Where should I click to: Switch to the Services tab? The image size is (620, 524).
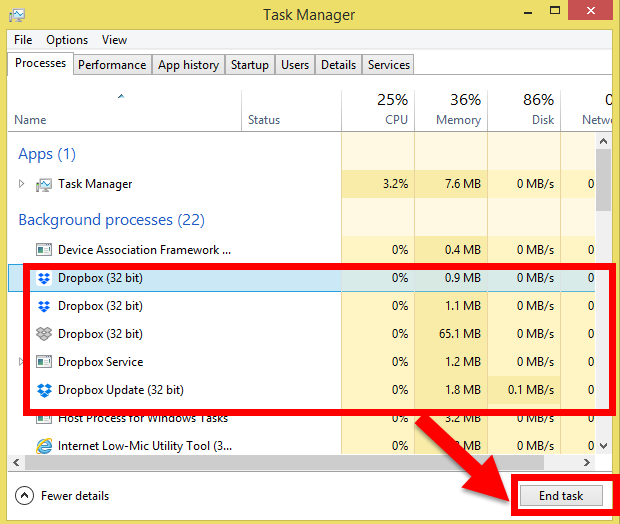[389, 65]
